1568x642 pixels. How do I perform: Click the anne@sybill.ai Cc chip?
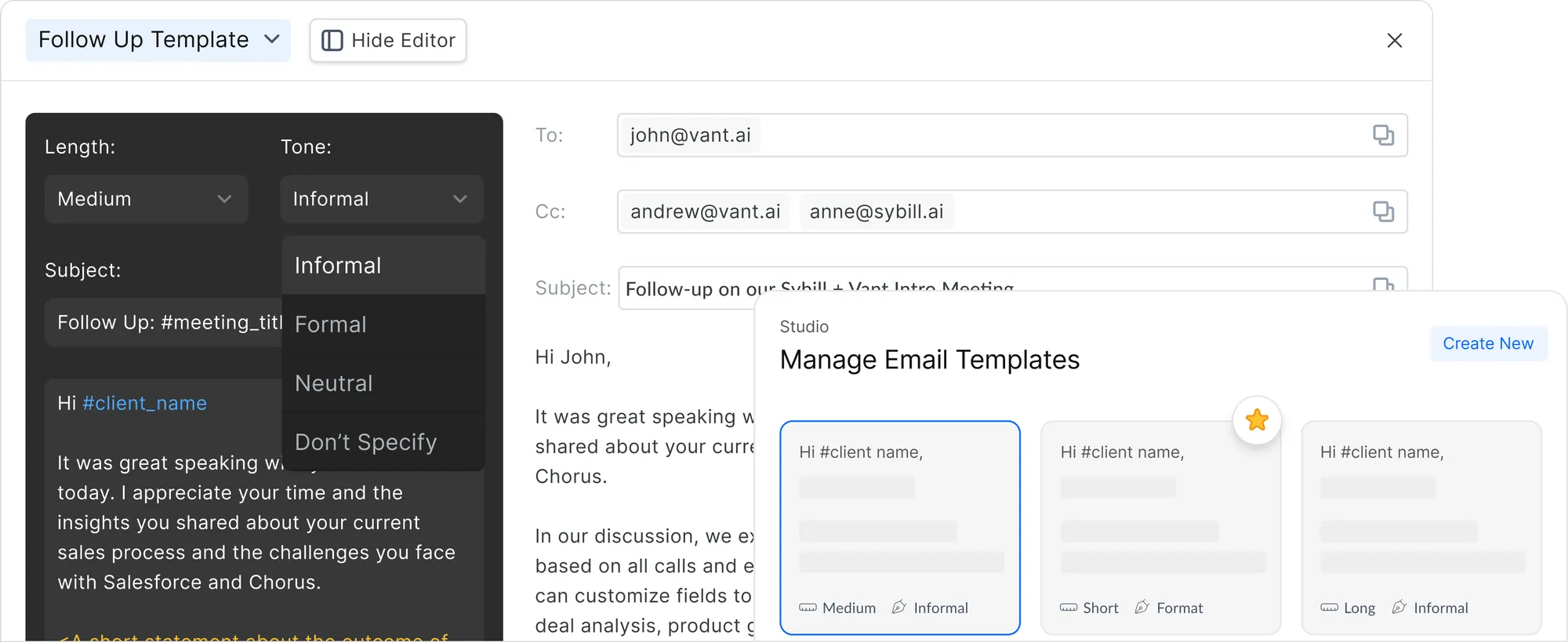(877, 212)
